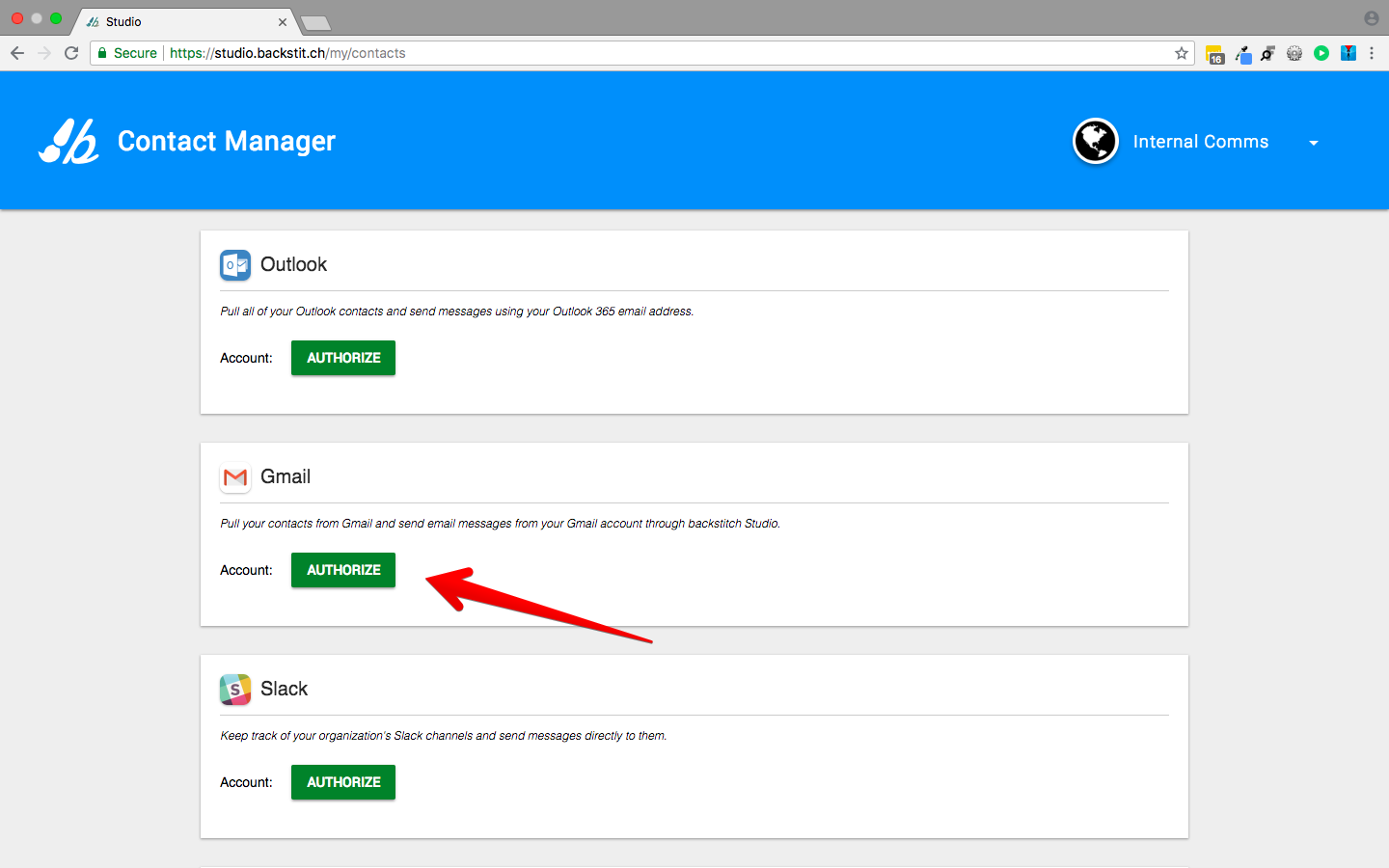This screenshot has width=1389, height=868.
Task: Click the Outlook 365 description text
Action: (x=457, y=312)
